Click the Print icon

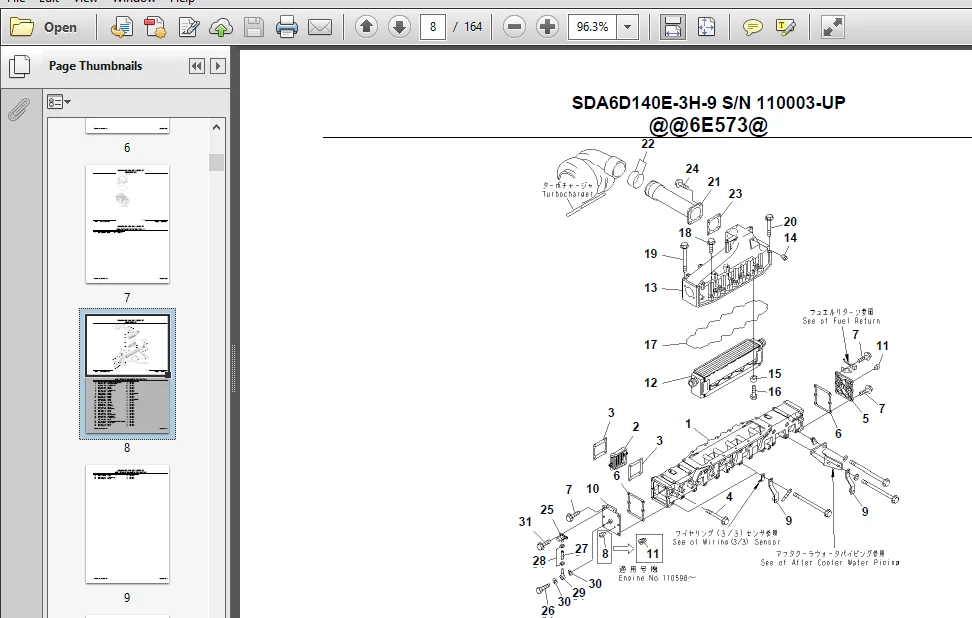coord(286,27)
